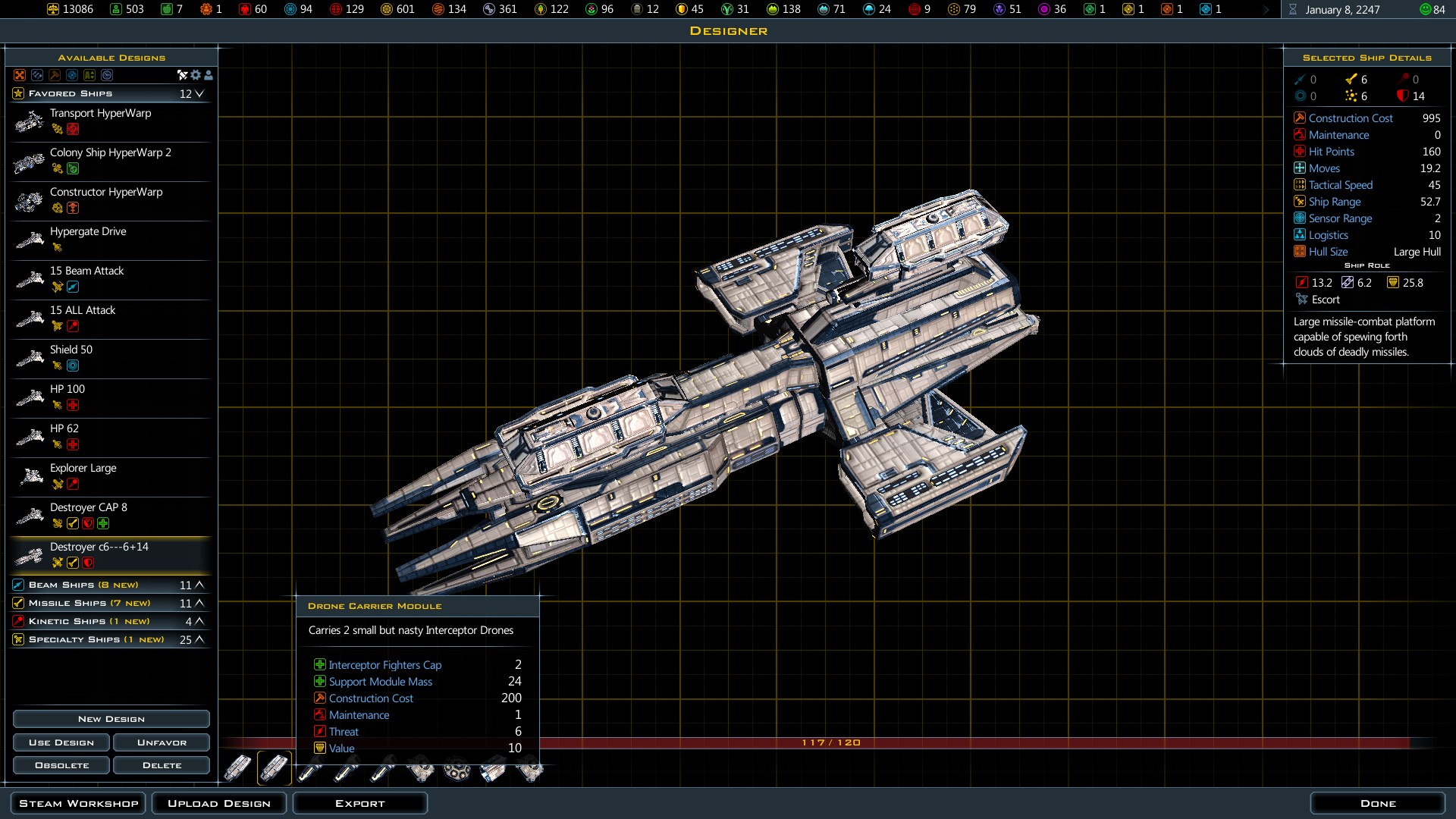The height and width of the screenshot is (819, 1456).
Task: Click the clock filter icon in Available Designs
Action: (x=107, y=75)
